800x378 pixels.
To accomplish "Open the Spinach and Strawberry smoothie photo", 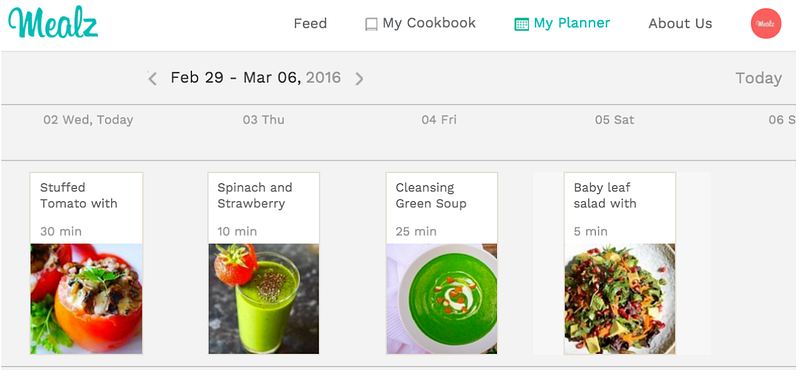I will pos(264,299).
